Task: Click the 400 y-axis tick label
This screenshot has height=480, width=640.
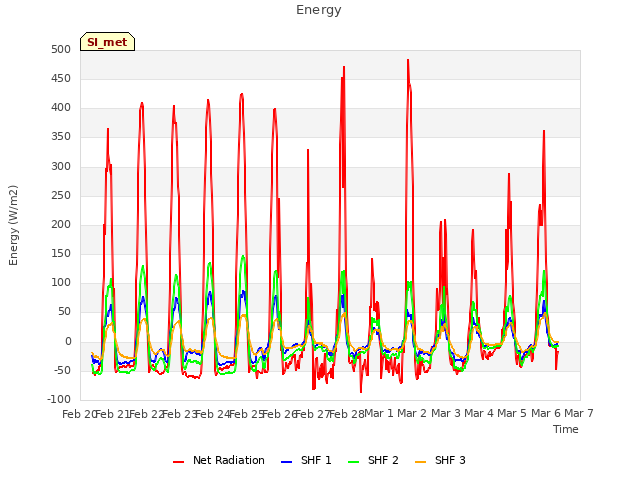Action: [61, 108]
